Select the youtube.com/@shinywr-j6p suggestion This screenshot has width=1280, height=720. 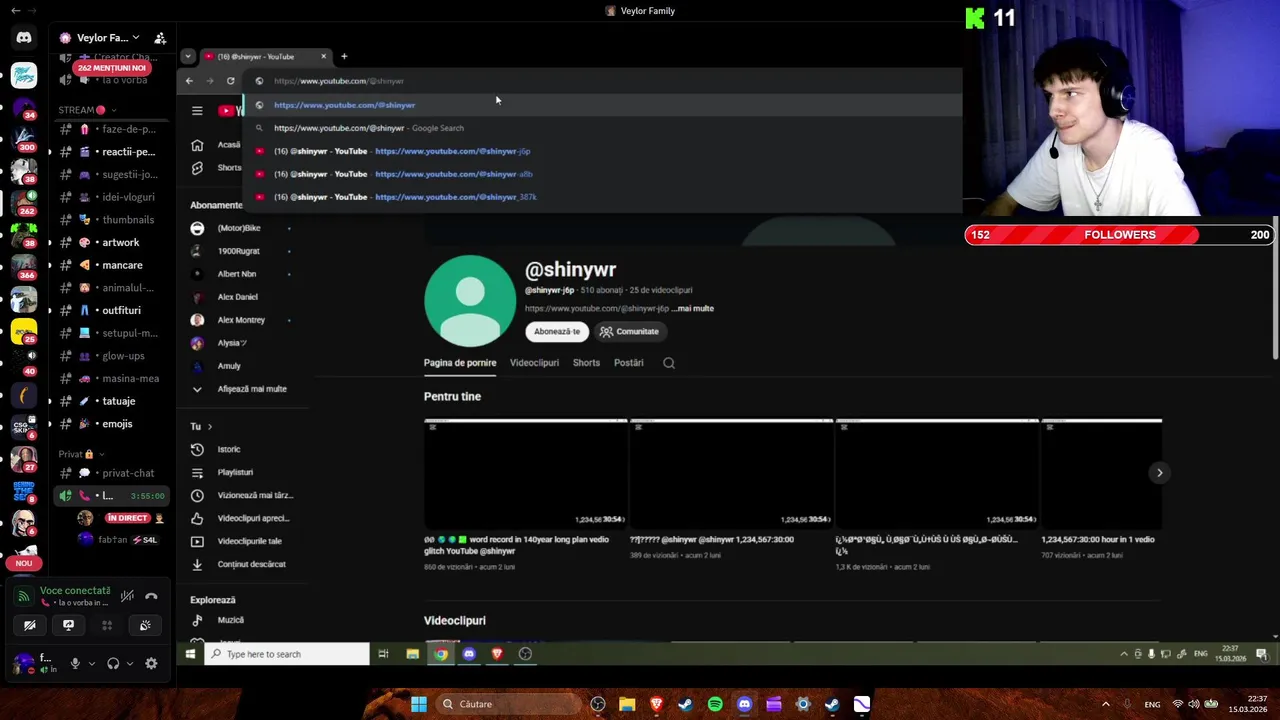603,151
